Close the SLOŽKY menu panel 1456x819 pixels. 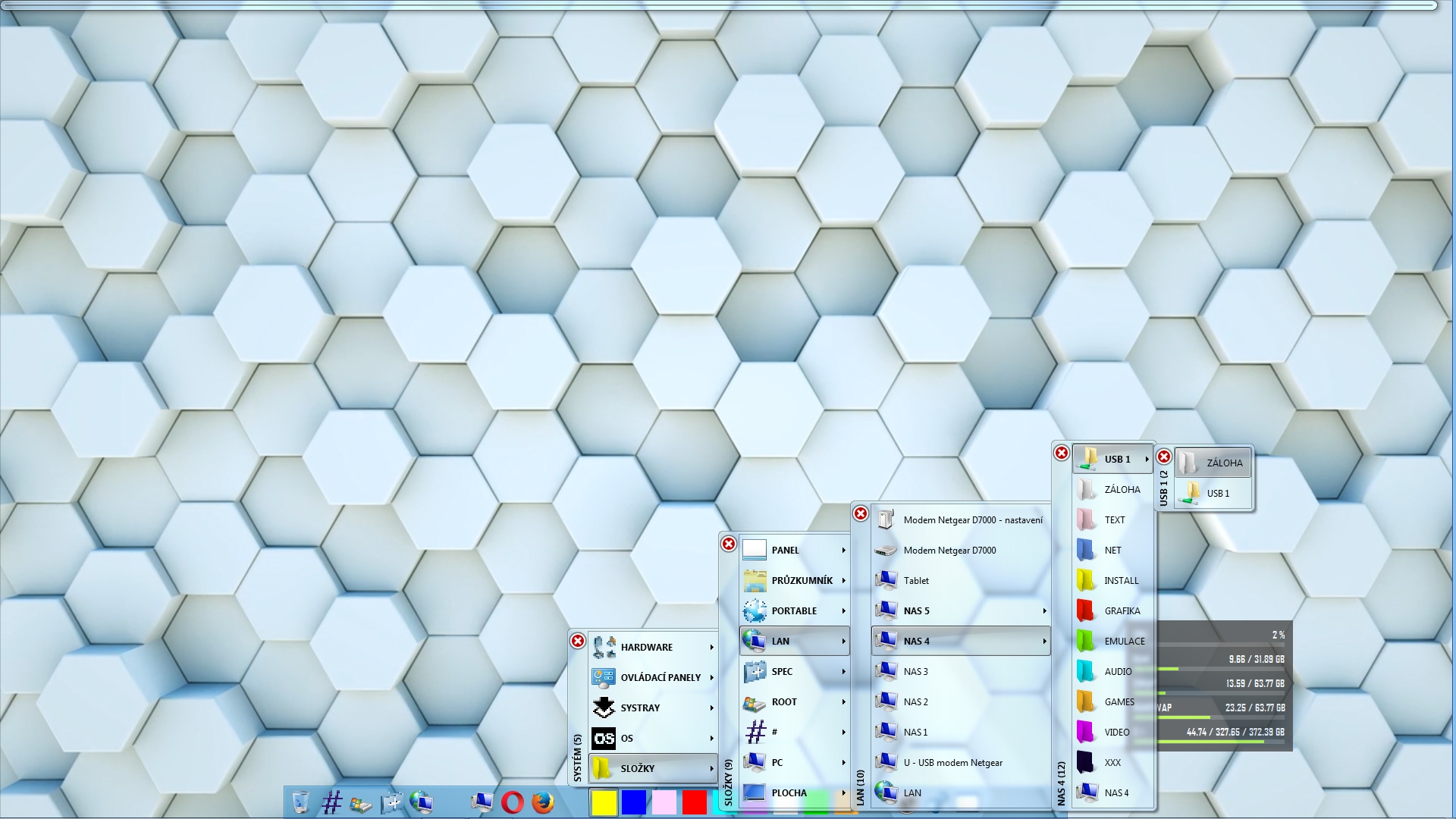point(729,544)
